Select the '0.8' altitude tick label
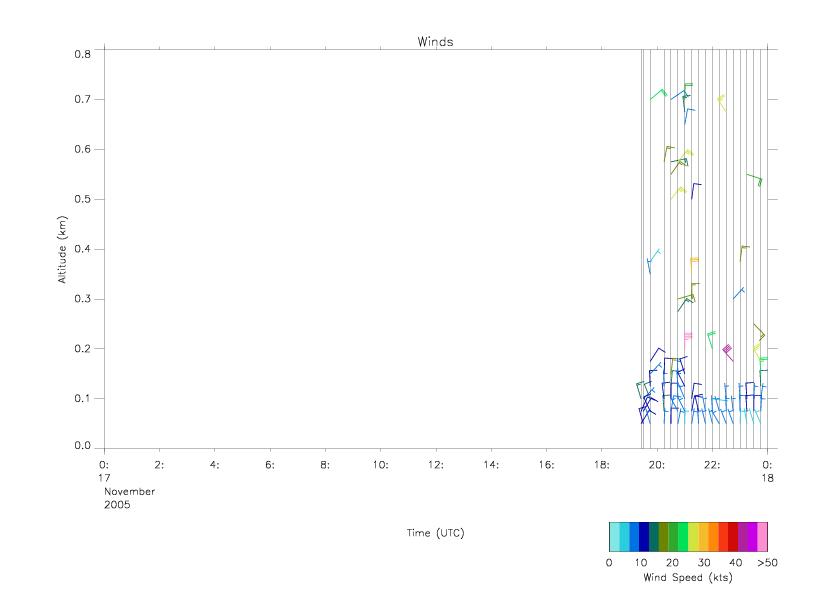The image size is (827, 611). 82,54
